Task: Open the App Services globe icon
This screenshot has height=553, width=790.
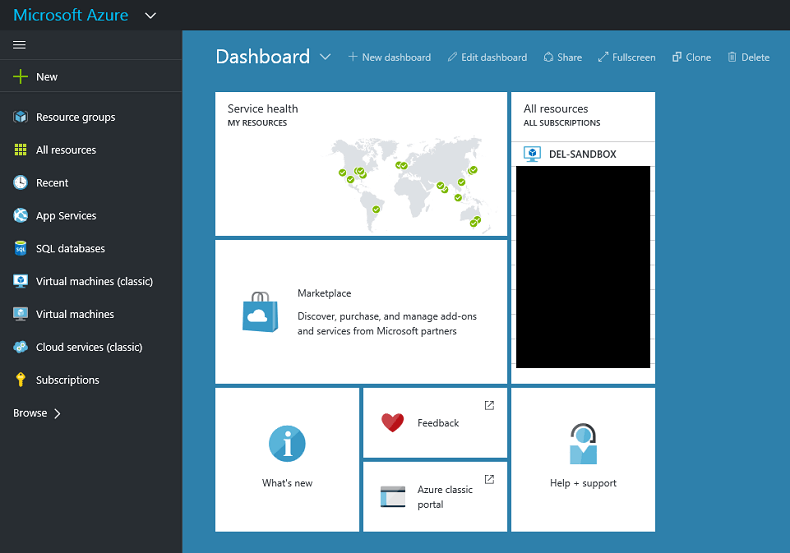Action: pyautogui.click(x=20, y=215)
